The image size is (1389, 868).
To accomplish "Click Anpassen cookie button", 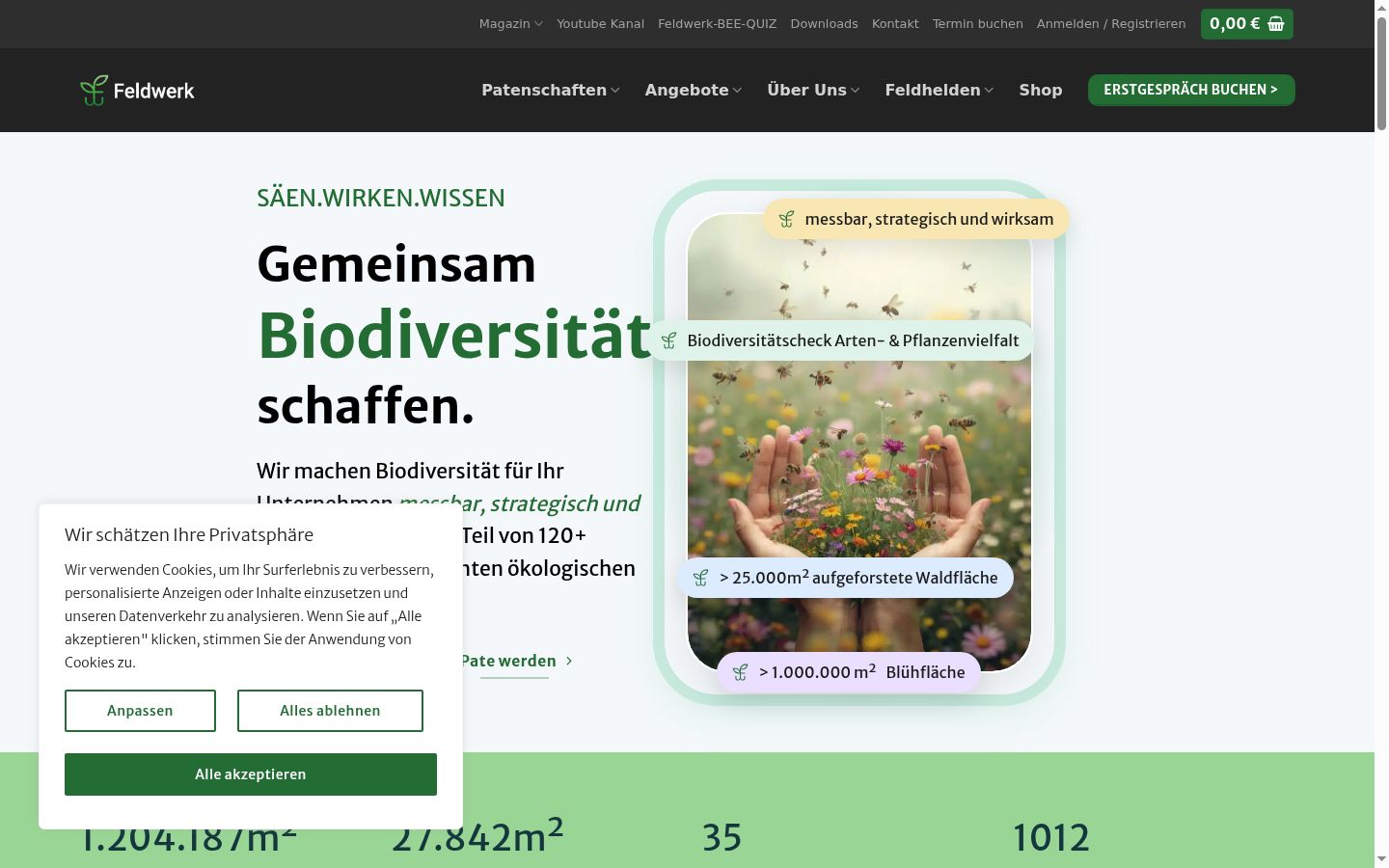I will 140,711.
